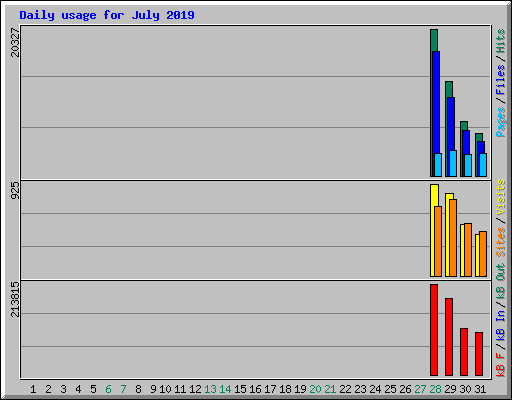Click the 'Hits' legend label
This screenshot has height=400, width=512.
tap(501, 41)
